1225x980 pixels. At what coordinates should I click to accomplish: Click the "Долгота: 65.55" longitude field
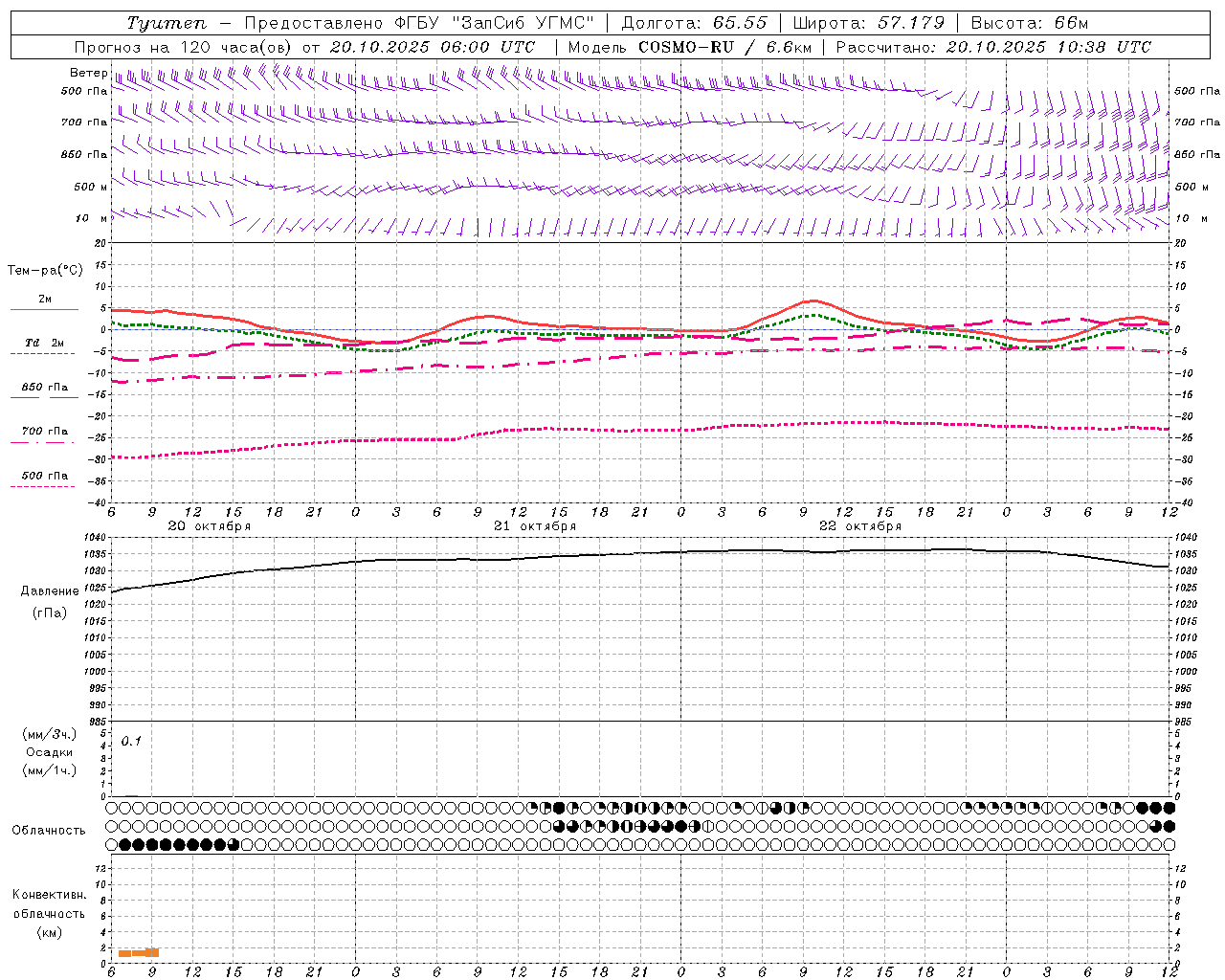tap(694, 23)
